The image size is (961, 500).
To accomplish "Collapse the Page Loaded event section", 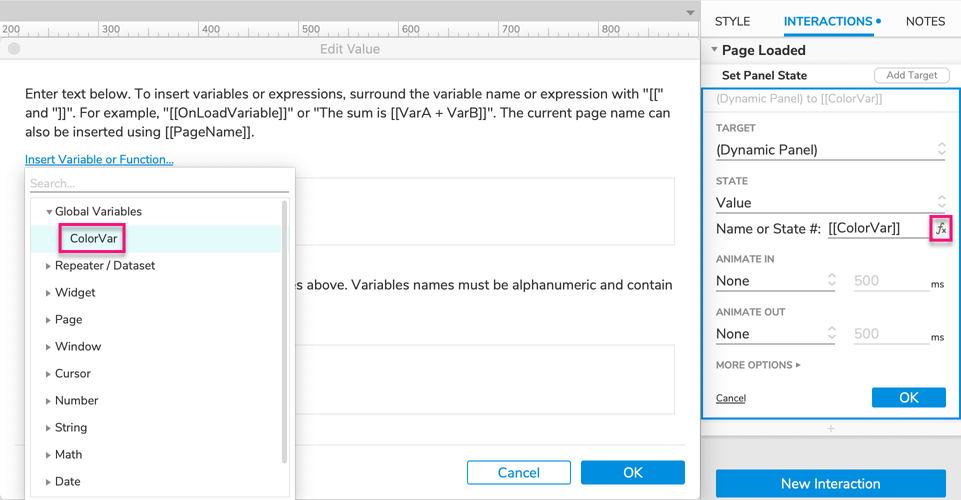I will coord(714,50).
